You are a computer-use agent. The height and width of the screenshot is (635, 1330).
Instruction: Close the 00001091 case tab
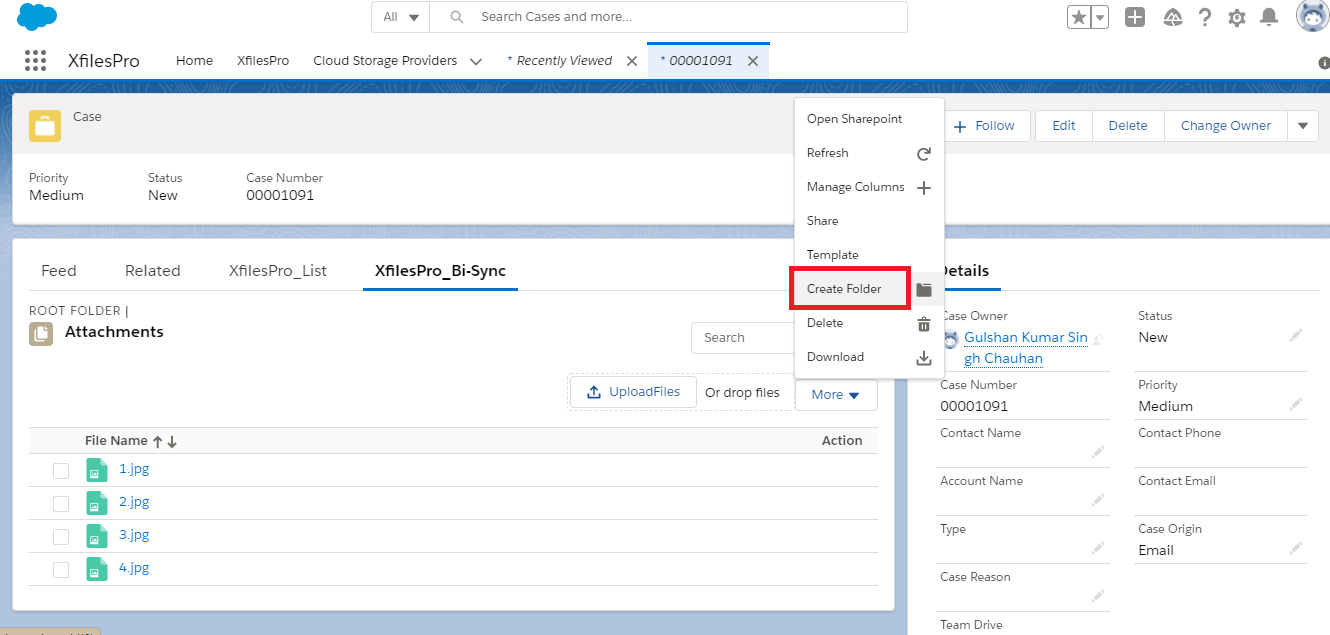pos(753,61)
